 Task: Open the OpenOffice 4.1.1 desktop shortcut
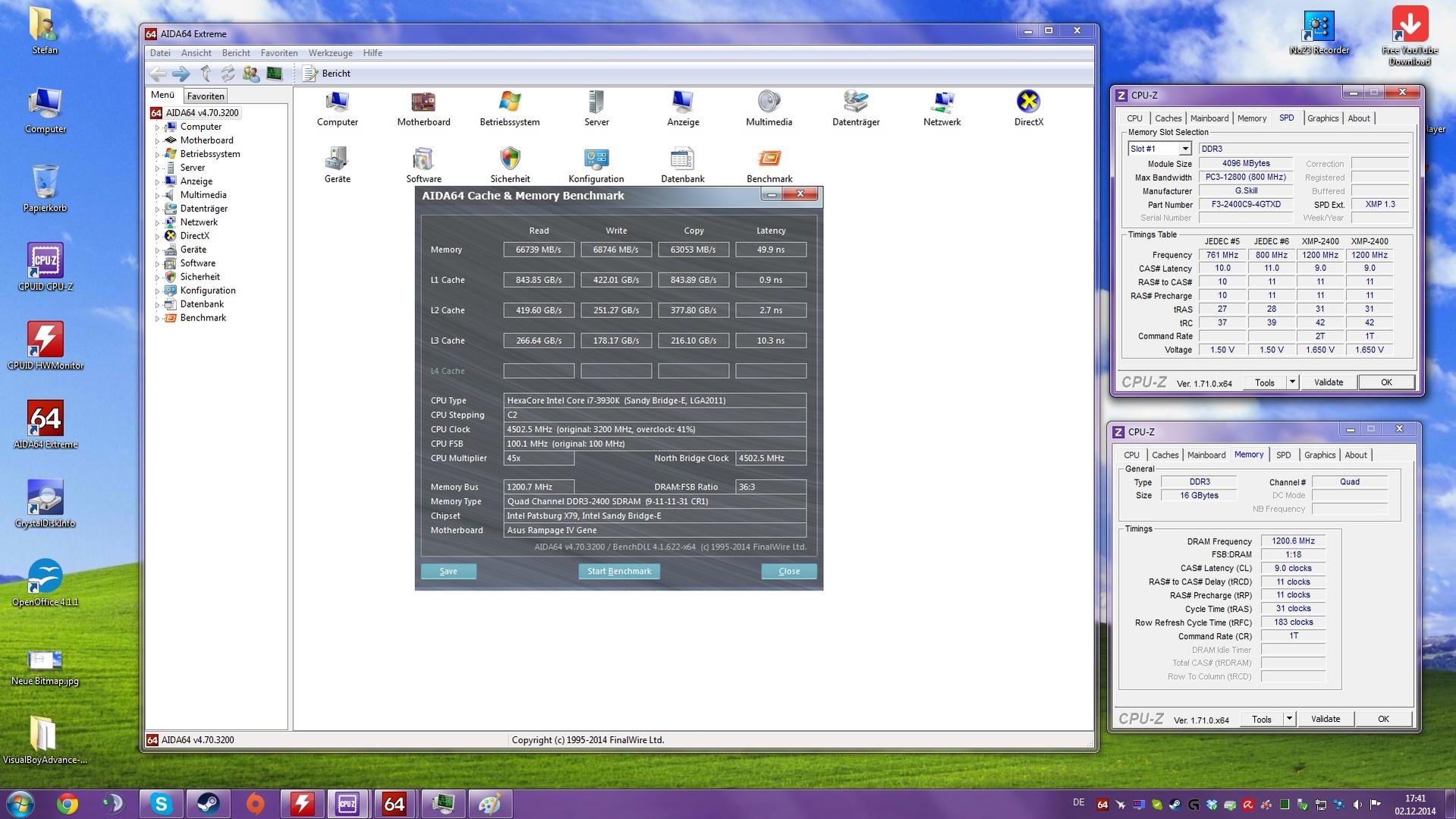pyautogui.click(x=45, y=583)
